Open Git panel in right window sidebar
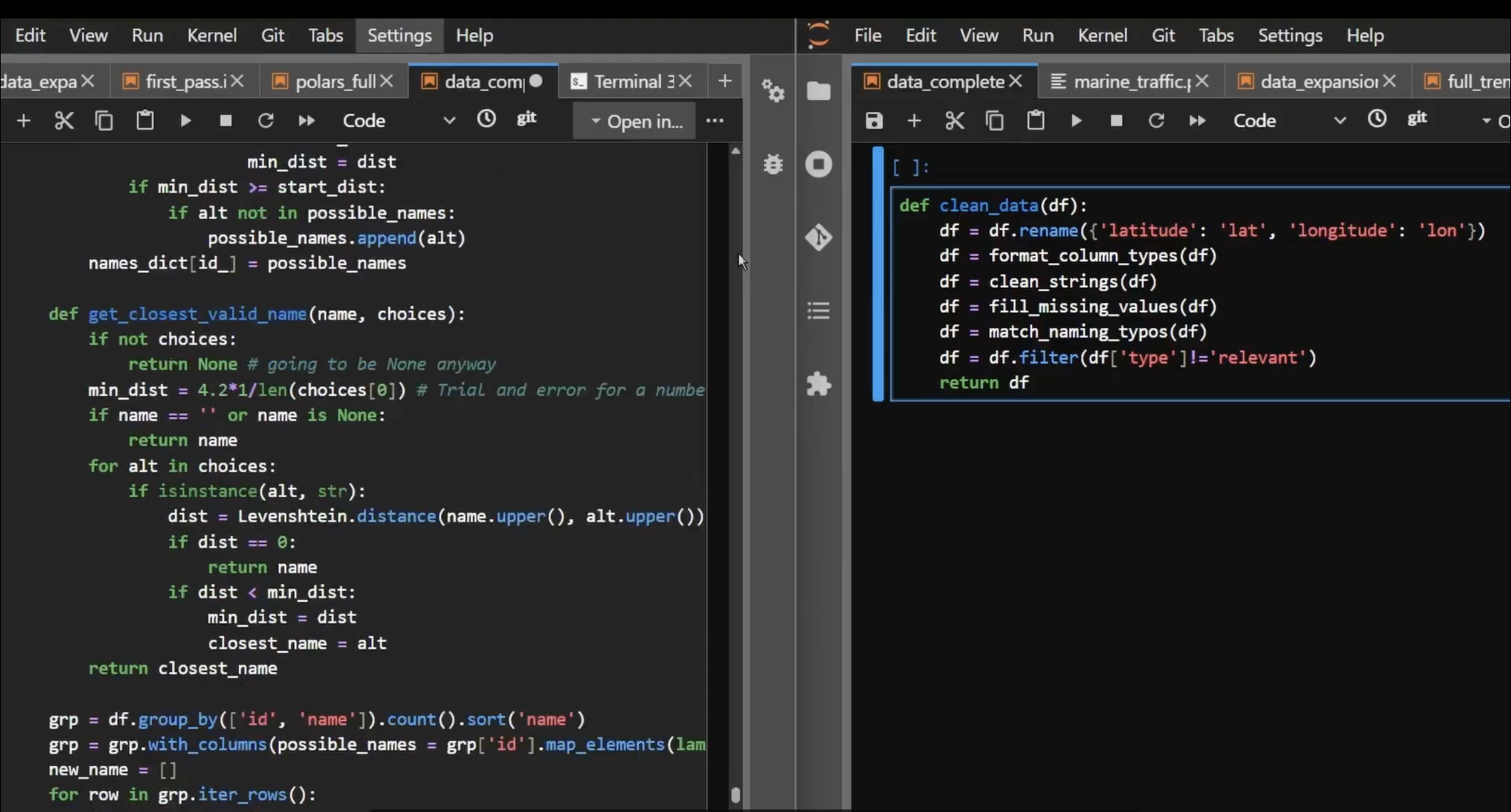This screenshot has width=1511, height=812. [x=819, y=237]
